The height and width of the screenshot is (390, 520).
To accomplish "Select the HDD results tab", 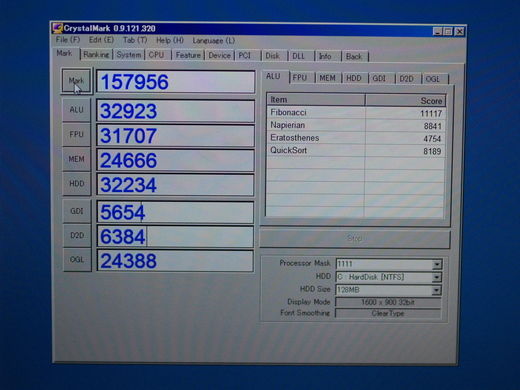I will pos(354,78).
